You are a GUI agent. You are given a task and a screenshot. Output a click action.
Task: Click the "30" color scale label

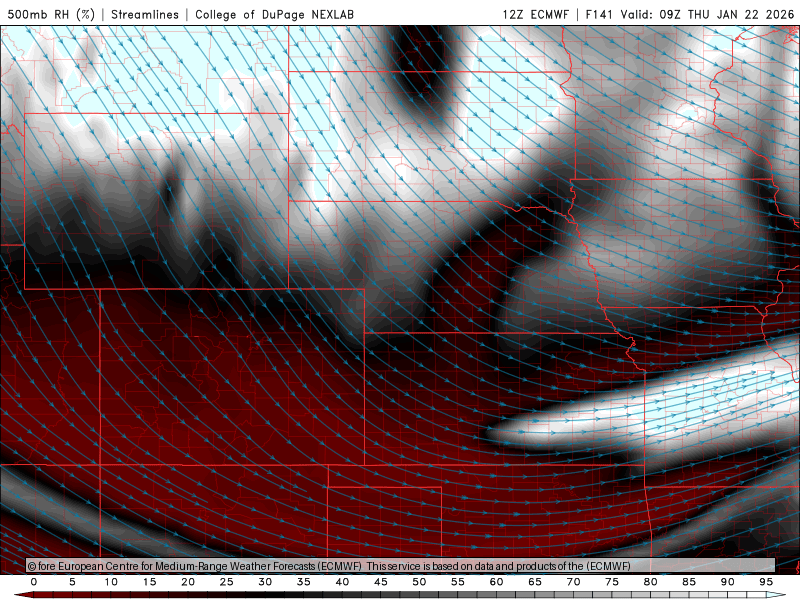click(x=265, y=582)
